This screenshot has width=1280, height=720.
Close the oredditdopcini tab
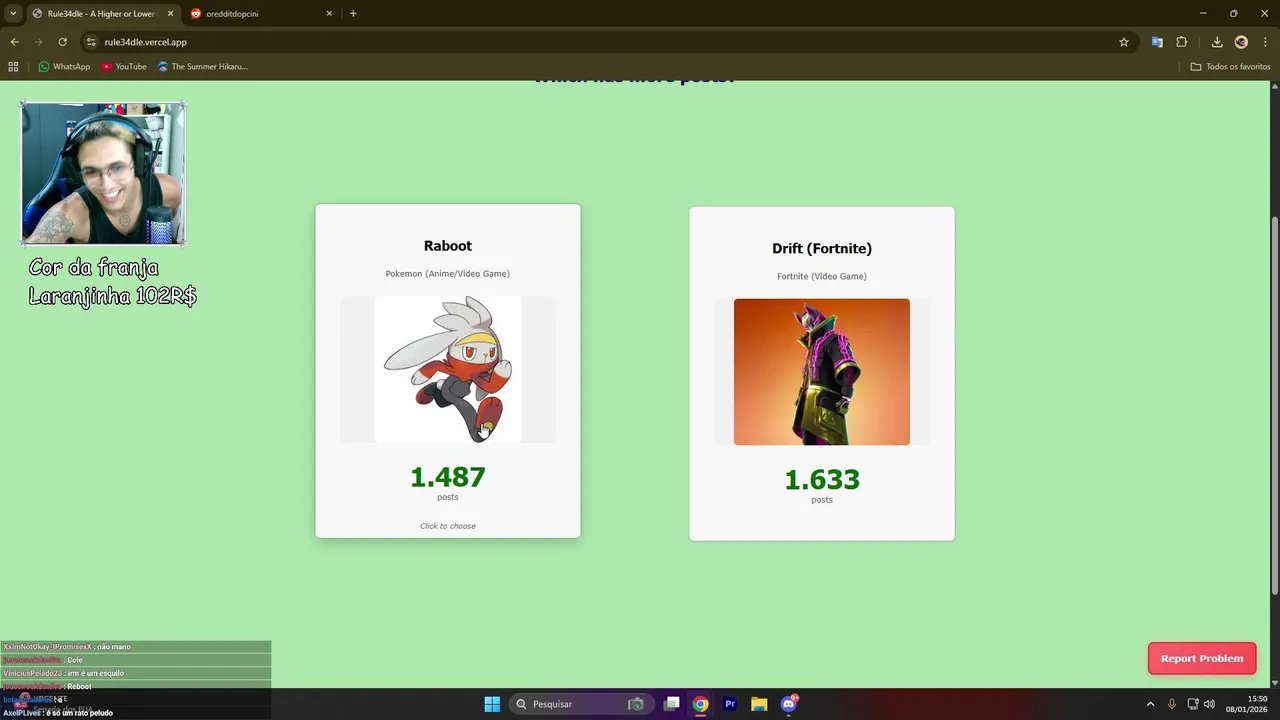(x=330, y=13)
